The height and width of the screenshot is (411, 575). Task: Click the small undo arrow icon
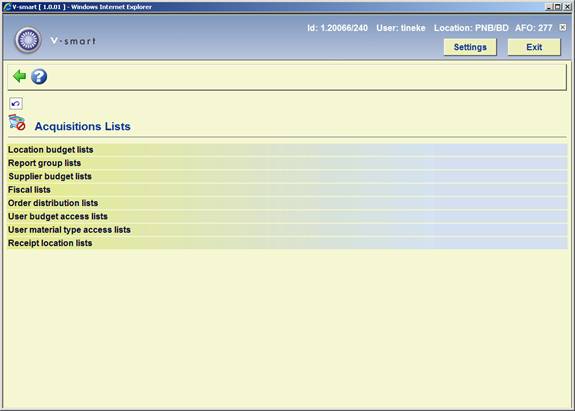coord(16,104)
